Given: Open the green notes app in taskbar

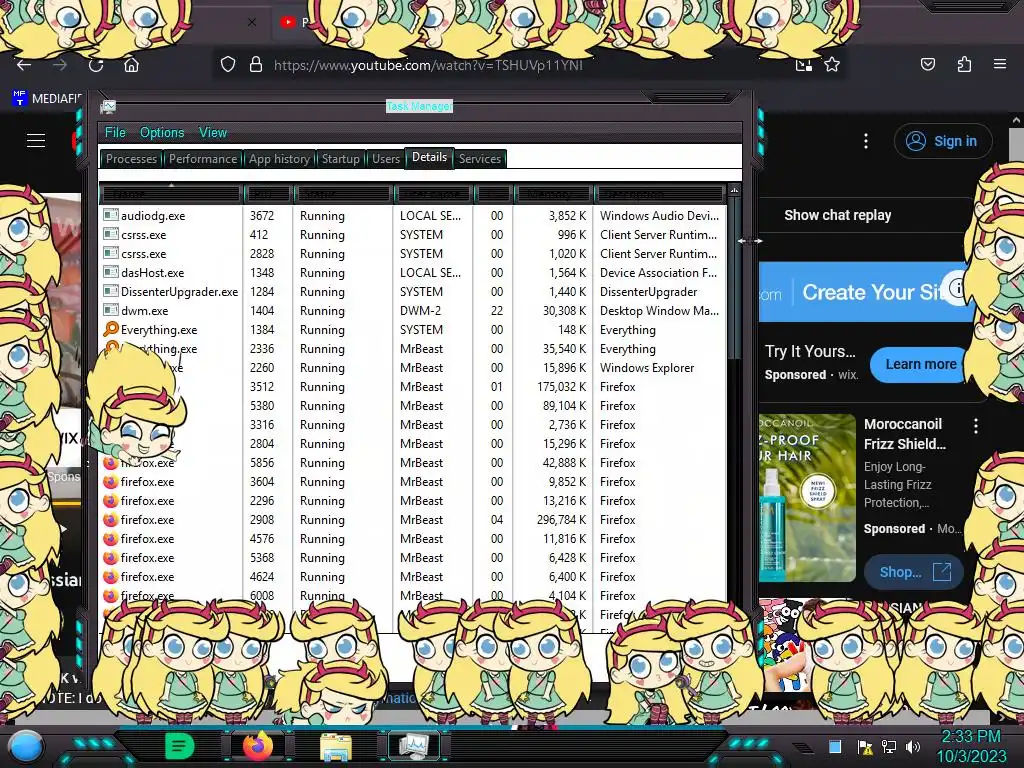Looking at the screenshot, I should tap(180, 746).
